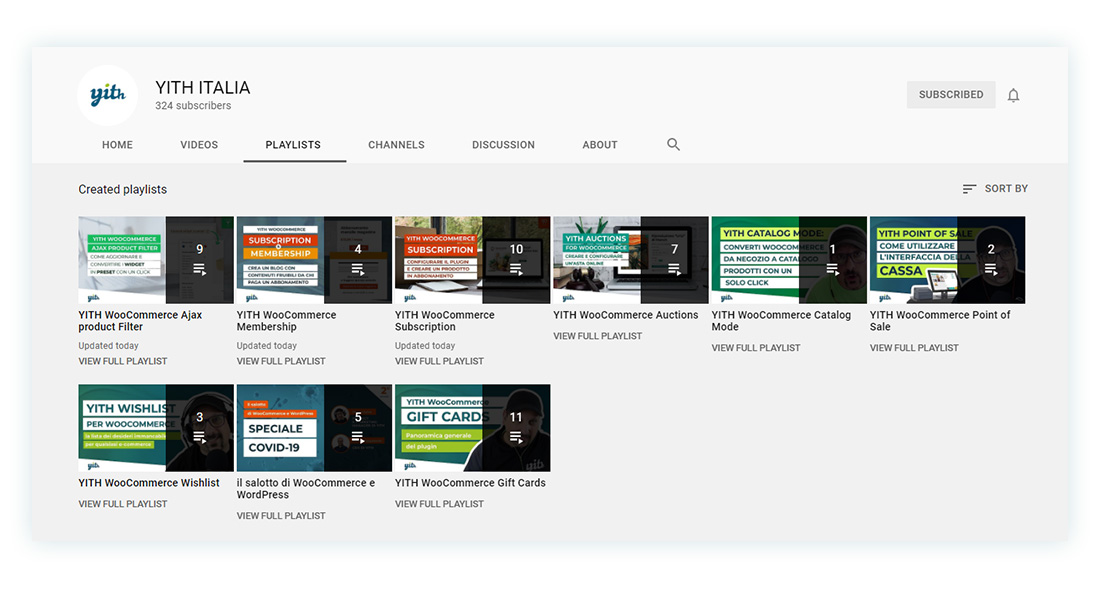Click Updated today under Ajax product Filter
1106x598 pixels.
click(109, 346)
